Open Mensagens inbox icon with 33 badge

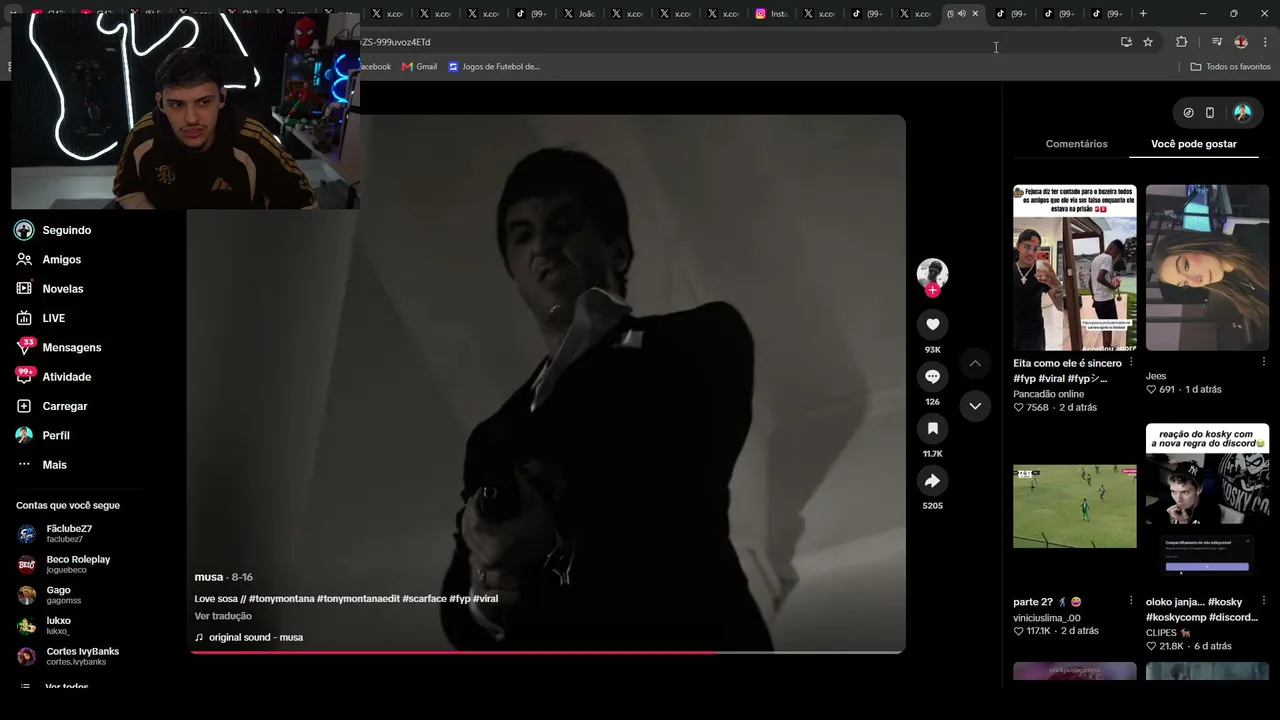click(24, 347)
